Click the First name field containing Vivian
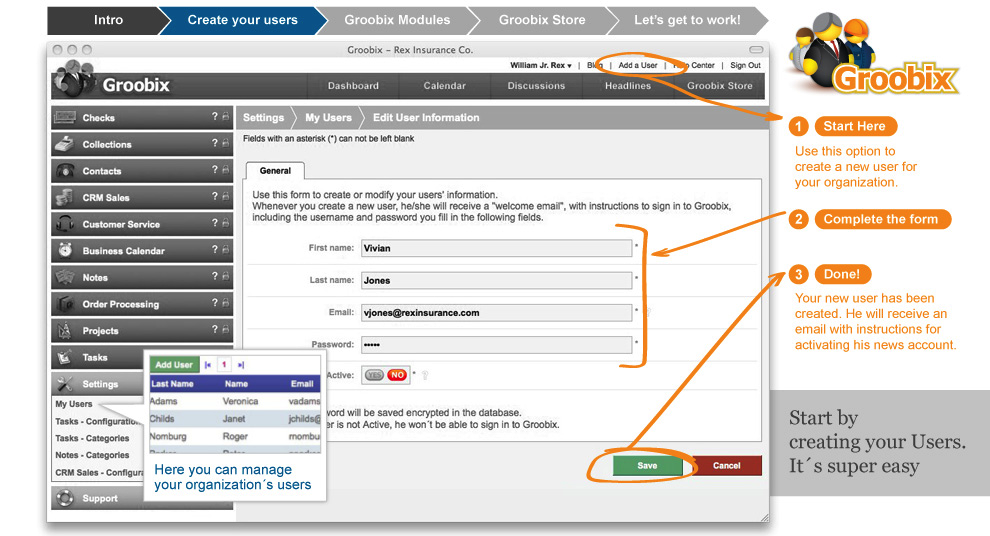 point(496,248)
